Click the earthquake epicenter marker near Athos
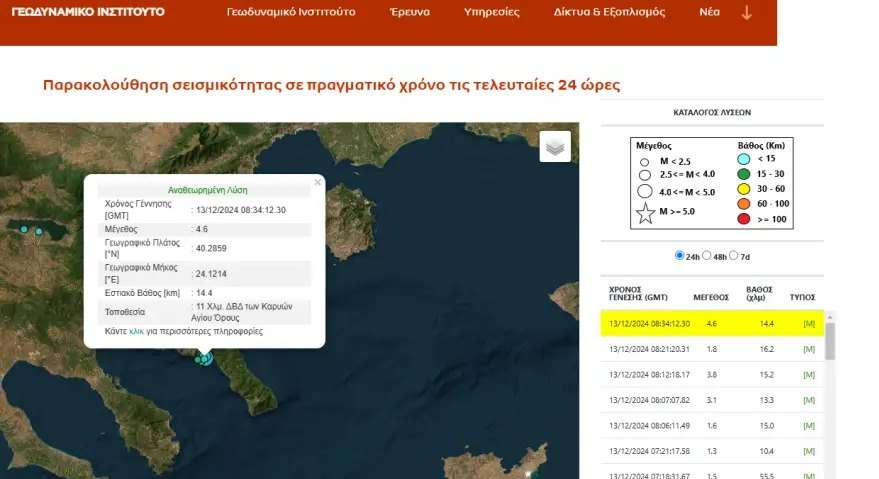This screenshot has width=879, height=479. coord(205,358)
